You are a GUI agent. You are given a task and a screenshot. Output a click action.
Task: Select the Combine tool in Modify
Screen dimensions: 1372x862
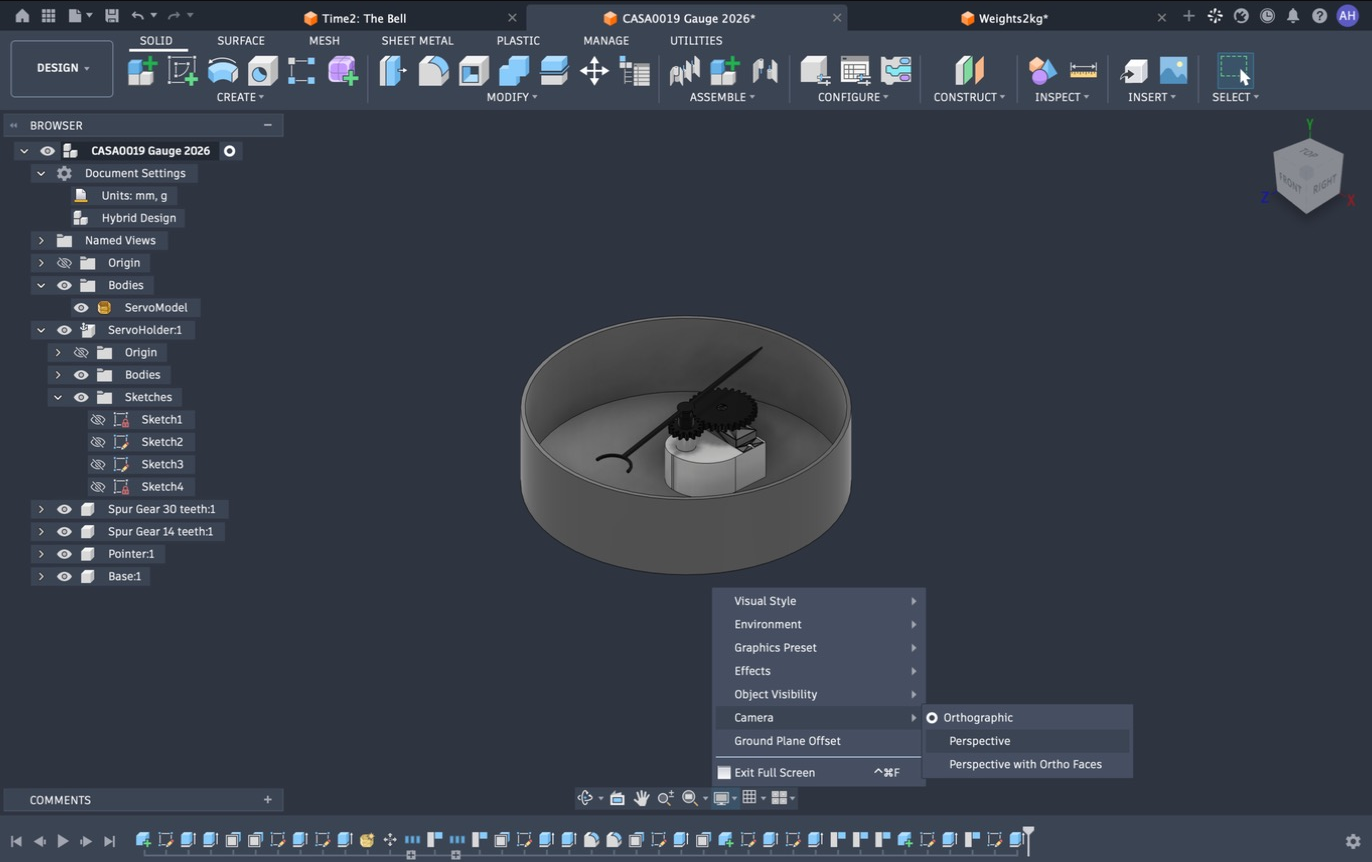click(513, 71)
